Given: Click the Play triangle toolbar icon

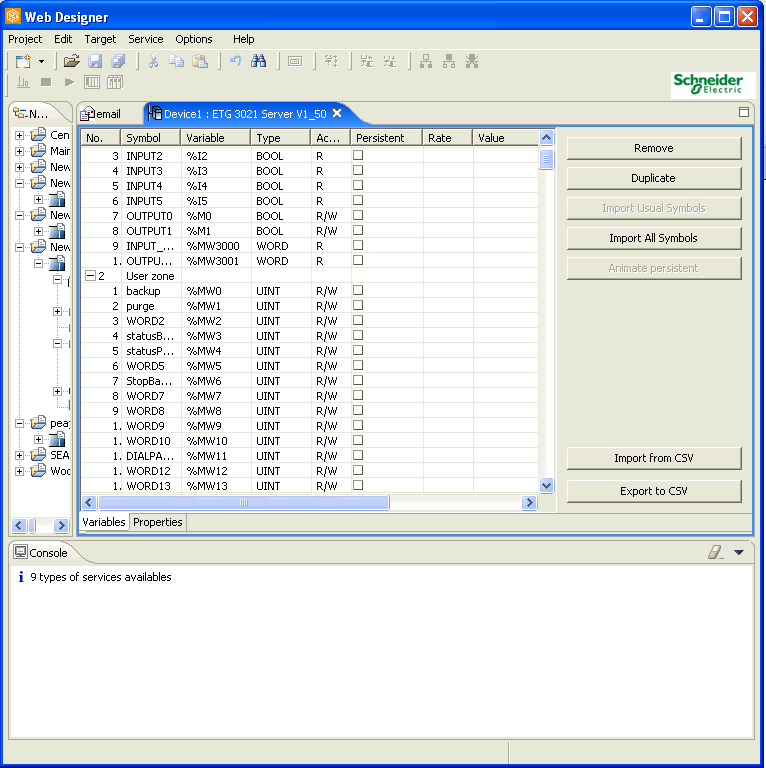Looking at the screenshot, I should (x=70, y=82).
